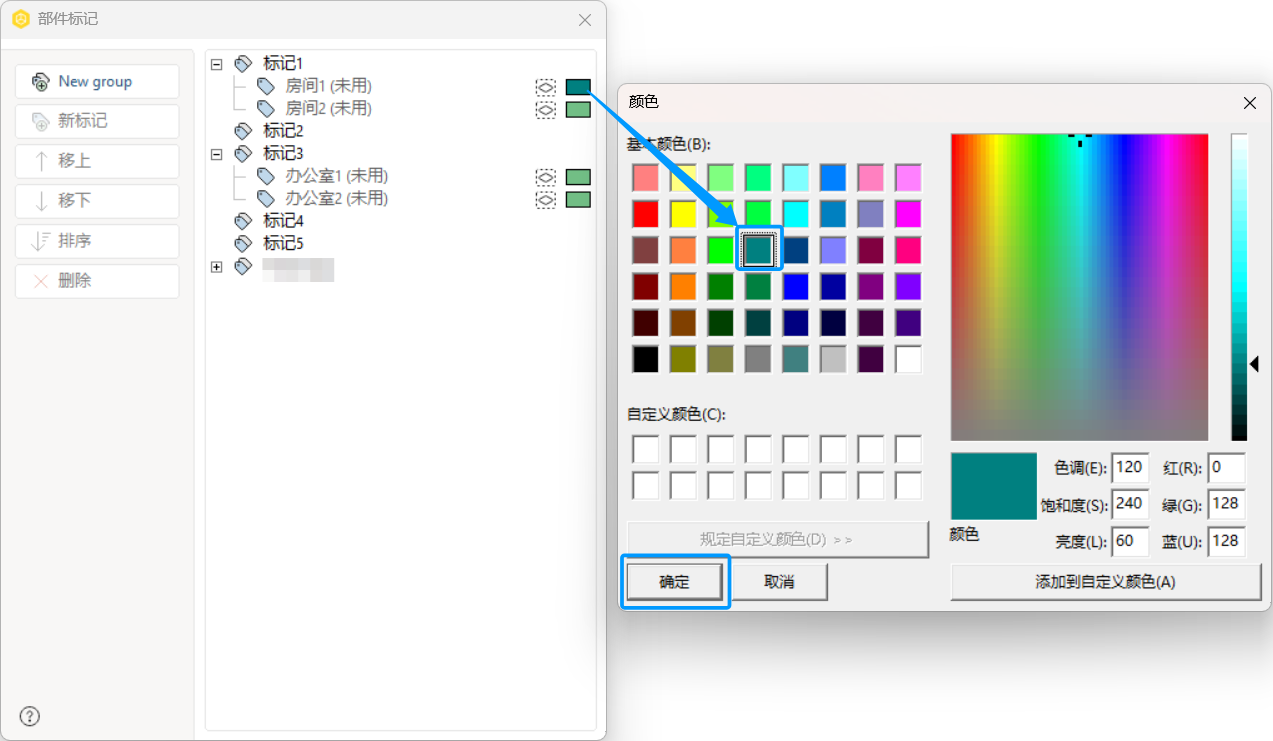Click the 移上 button

(x=97, y=161)
